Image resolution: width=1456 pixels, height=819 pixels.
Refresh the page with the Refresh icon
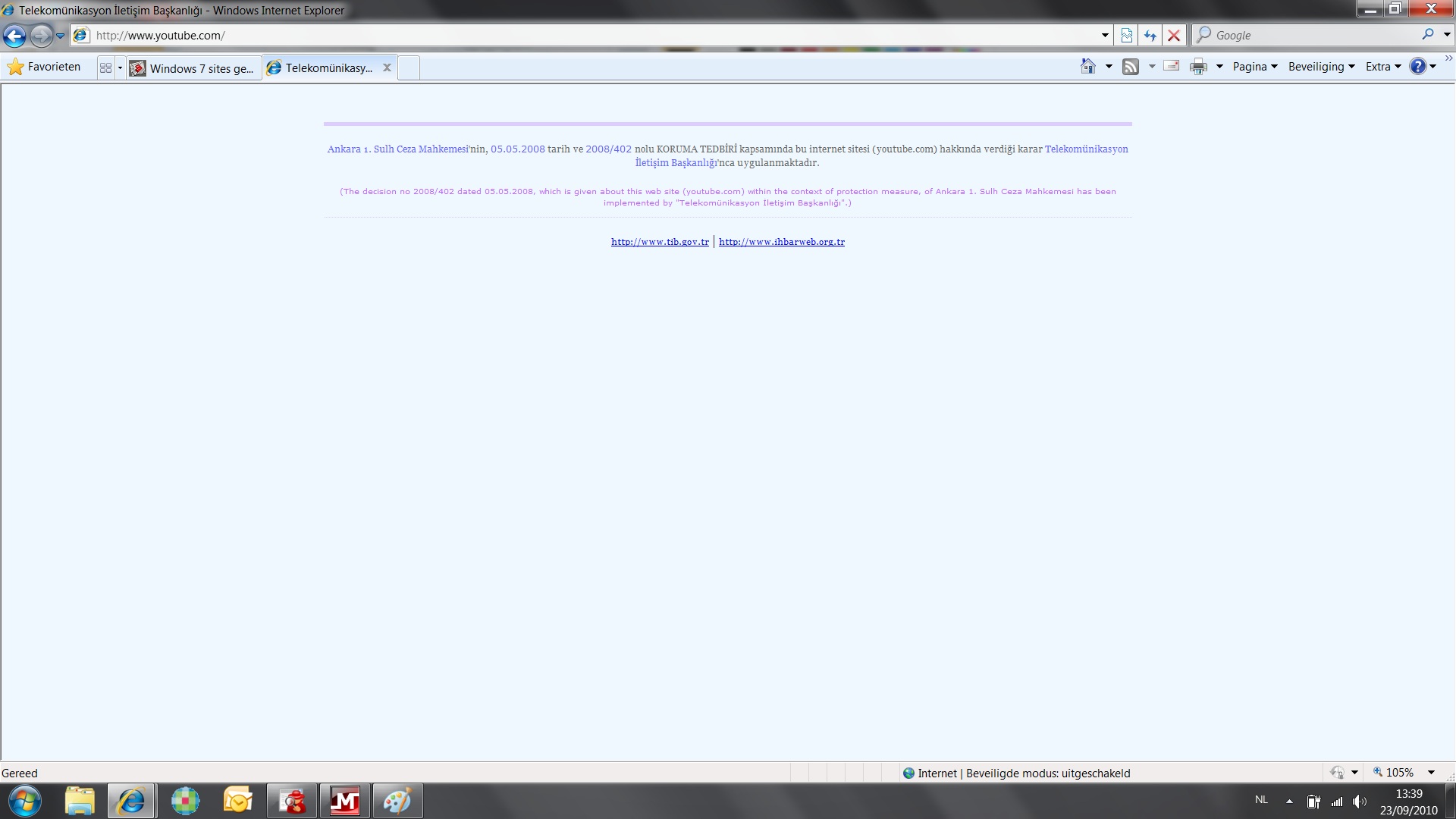click(1150, 36)
